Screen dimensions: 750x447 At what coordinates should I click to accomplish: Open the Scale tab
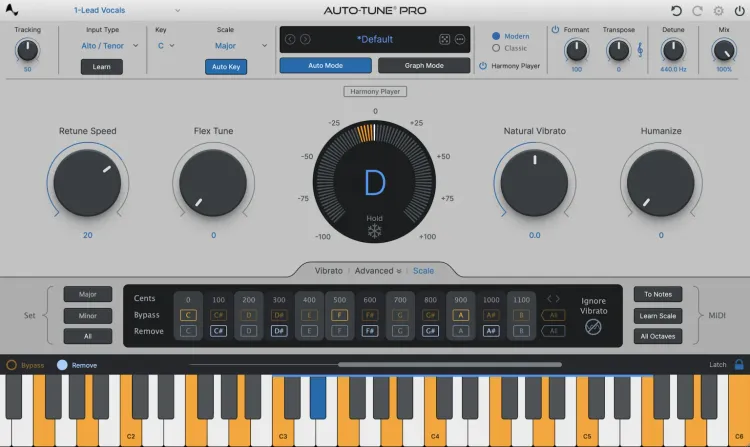(x=423, y=271)
